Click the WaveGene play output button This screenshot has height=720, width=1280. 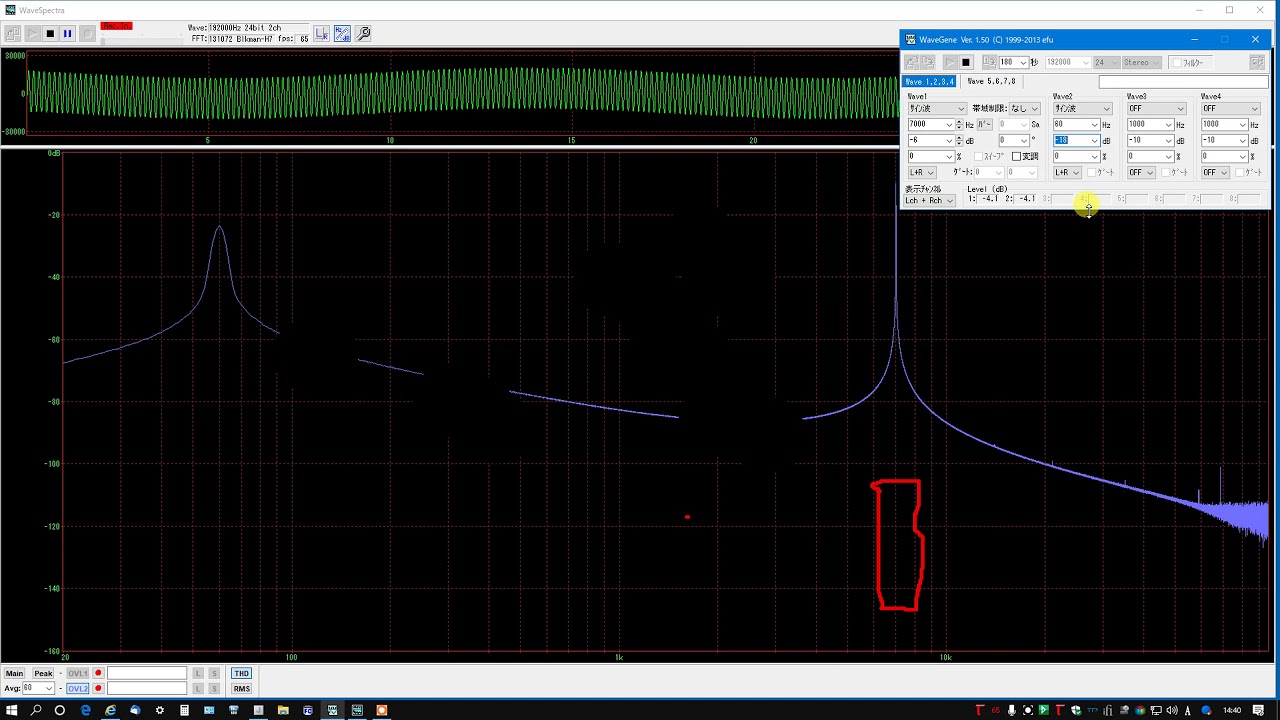point(950,62)
